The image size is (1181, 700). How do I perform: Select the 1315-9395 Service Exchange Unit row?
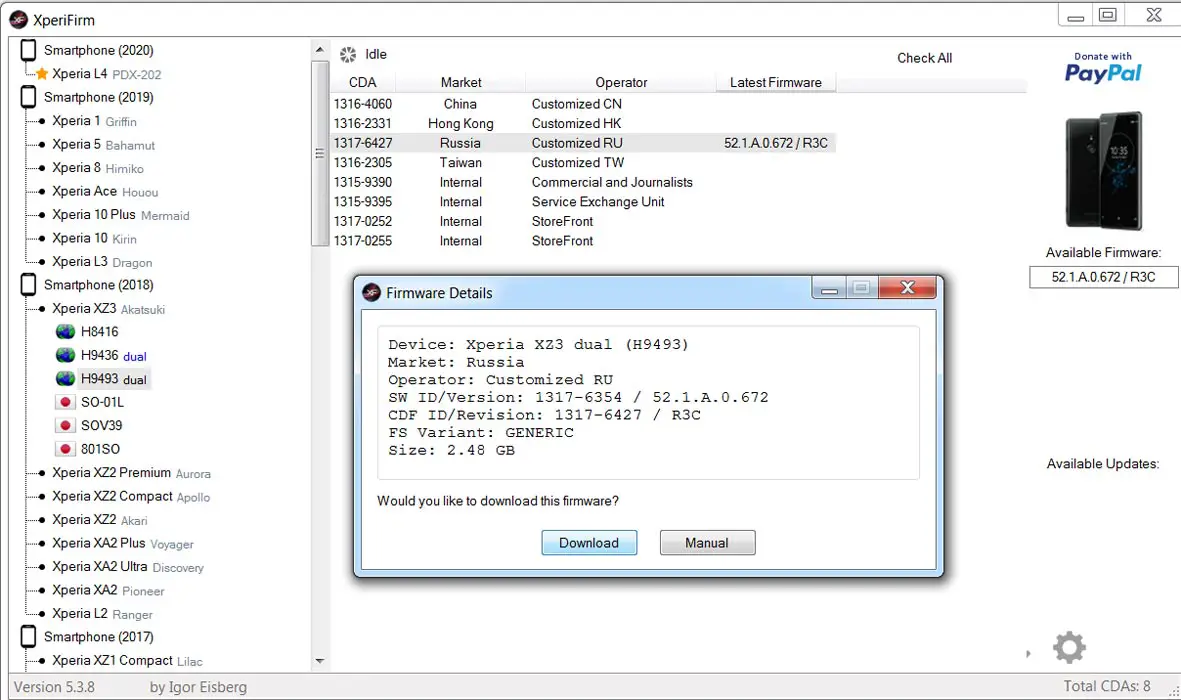[x=583, y=202]
